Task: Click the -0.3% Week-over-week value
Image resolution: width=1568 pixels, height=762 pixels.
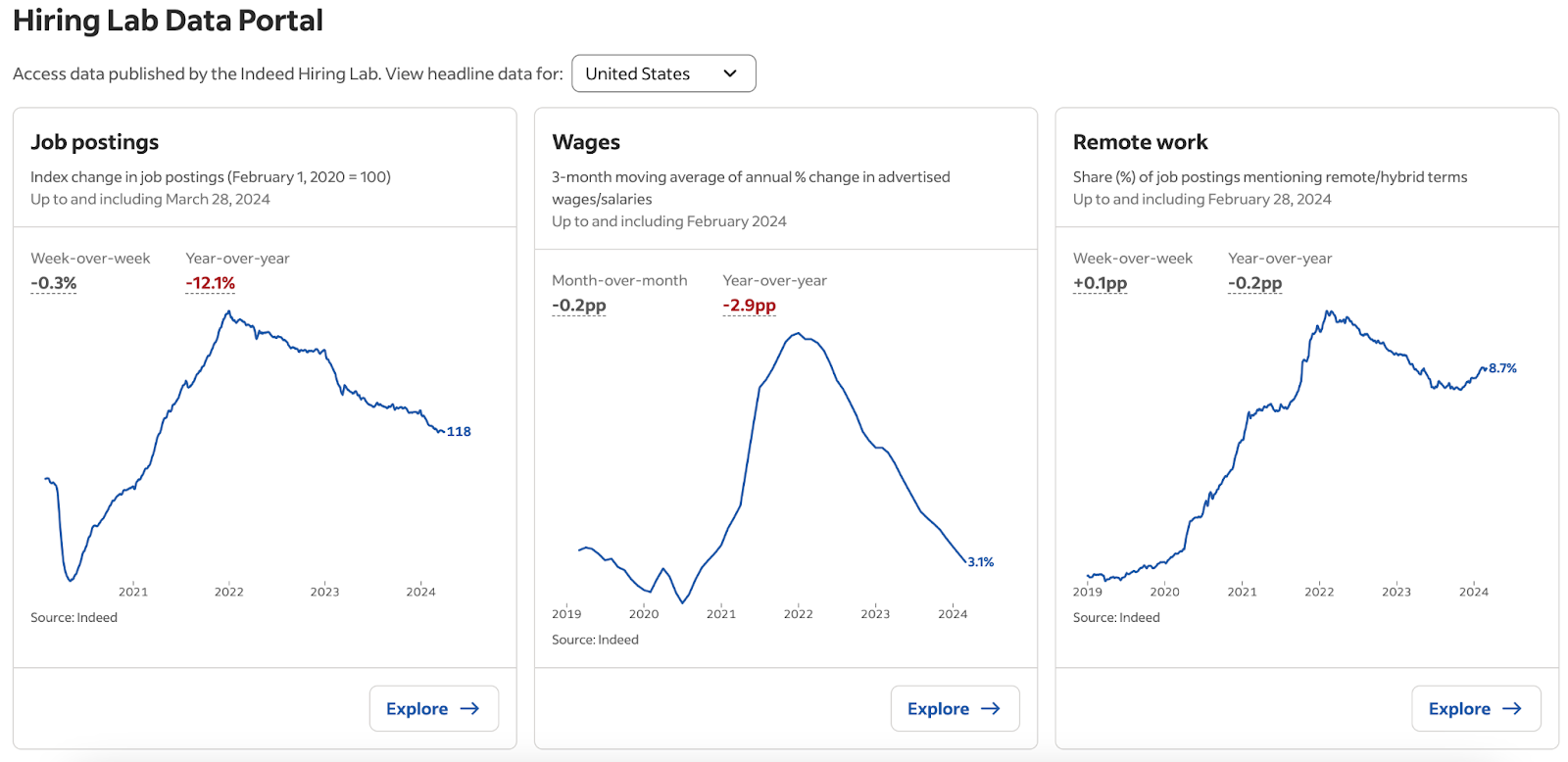Action: [x=52, y=283]
